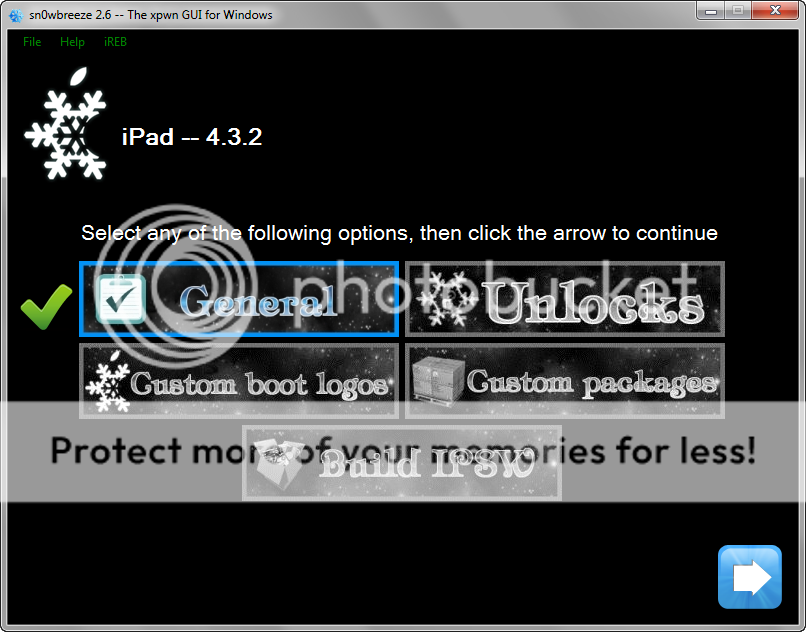Screen dimensions: 806x632
Task: Choose the Custom boot logos option
Action: point(239,381)
